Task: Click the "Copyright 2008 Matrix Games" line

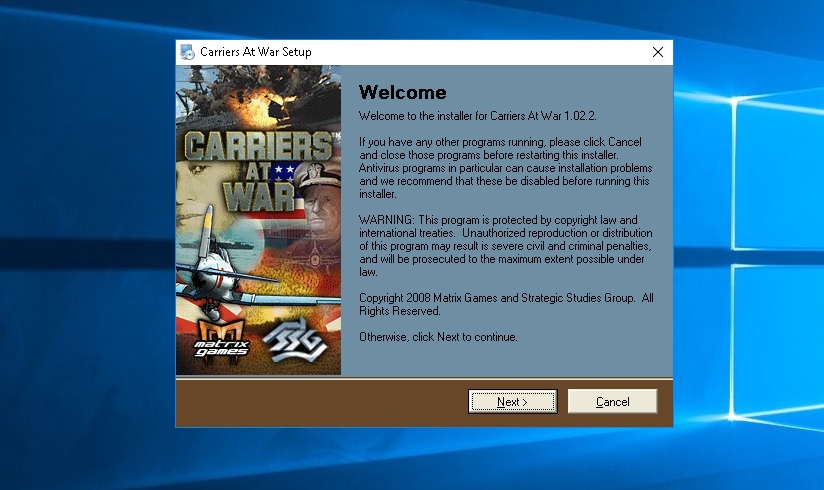Action: pyautogui.click(x=506, y=304)
